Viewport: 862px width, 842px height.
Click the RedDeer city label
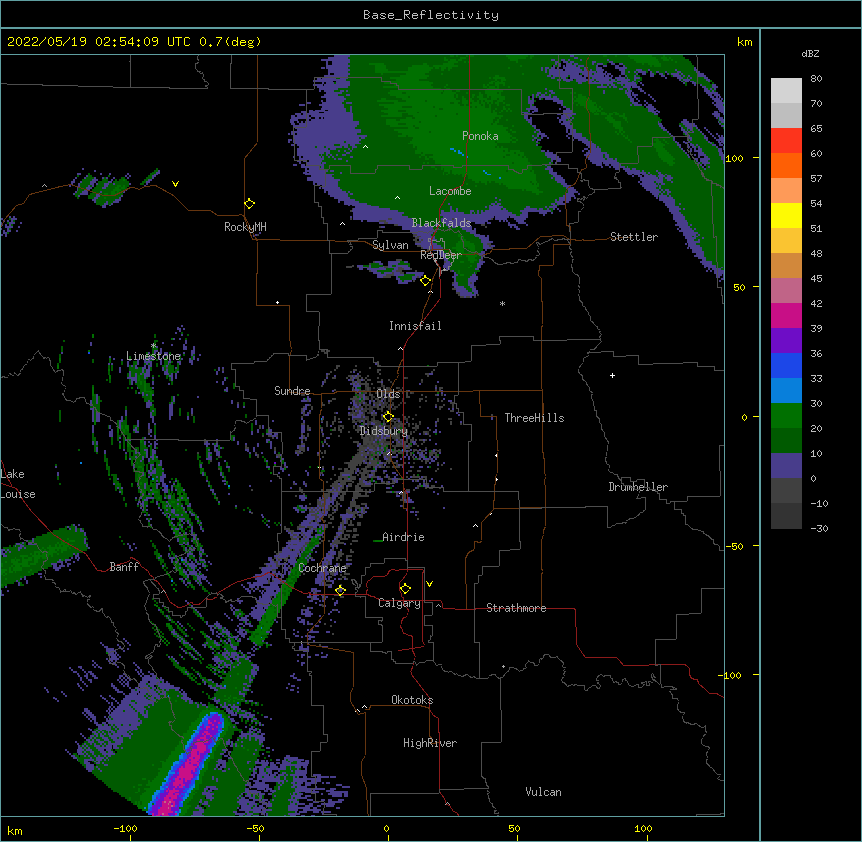(x=440, y=254)
